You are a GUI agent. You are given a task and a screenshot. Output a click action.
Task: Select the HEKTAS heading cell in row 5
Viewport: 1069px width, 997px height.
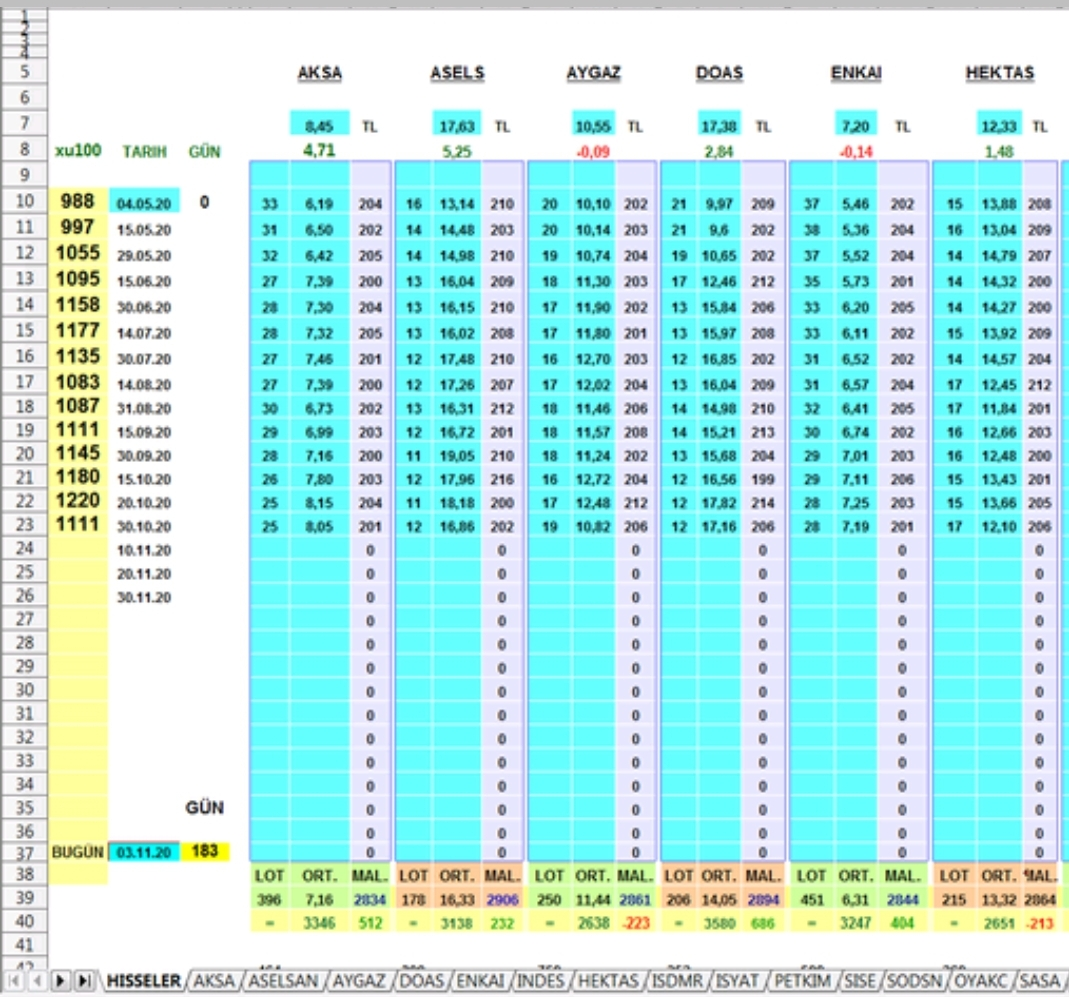pyautogui.click(x=999, y=73)
